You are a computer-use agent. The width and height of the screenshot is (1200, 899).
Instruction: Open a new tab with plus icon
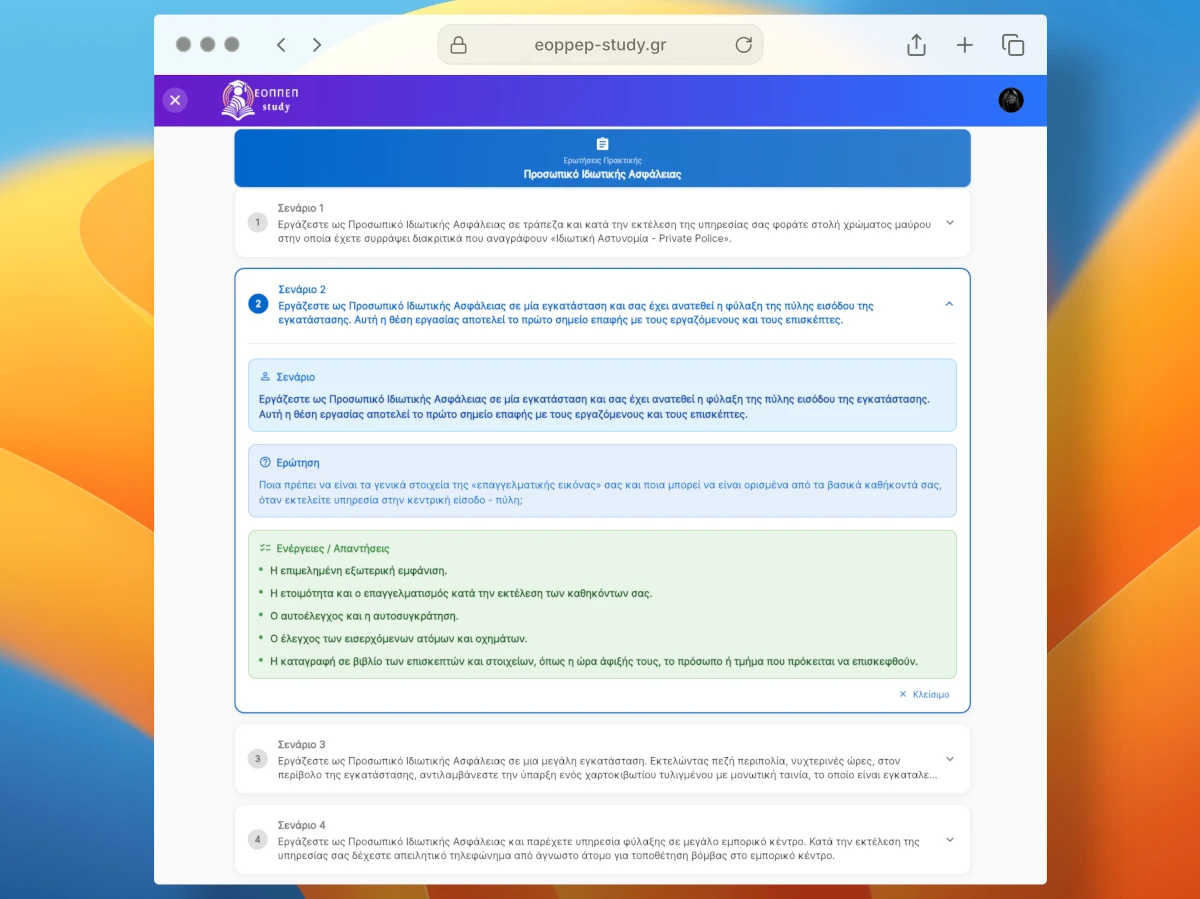pyautogui.click(x=964, y=45)
